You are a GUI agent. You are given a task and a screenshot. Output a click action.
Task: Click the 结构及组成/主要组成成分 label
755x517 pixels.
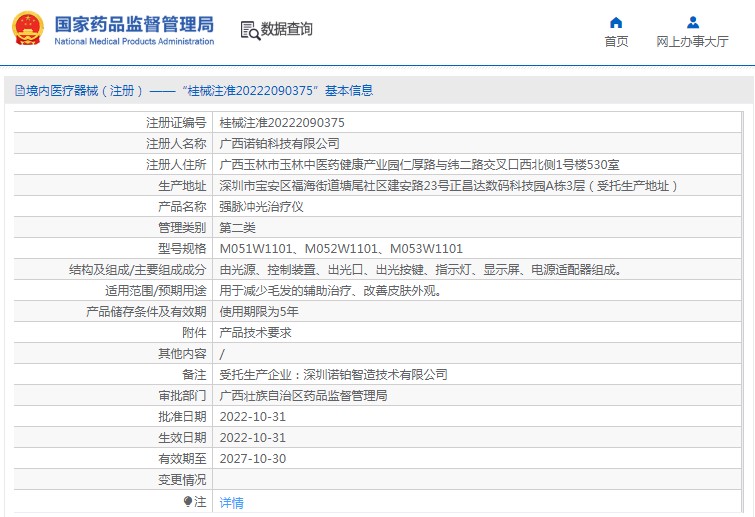[138, 270]
